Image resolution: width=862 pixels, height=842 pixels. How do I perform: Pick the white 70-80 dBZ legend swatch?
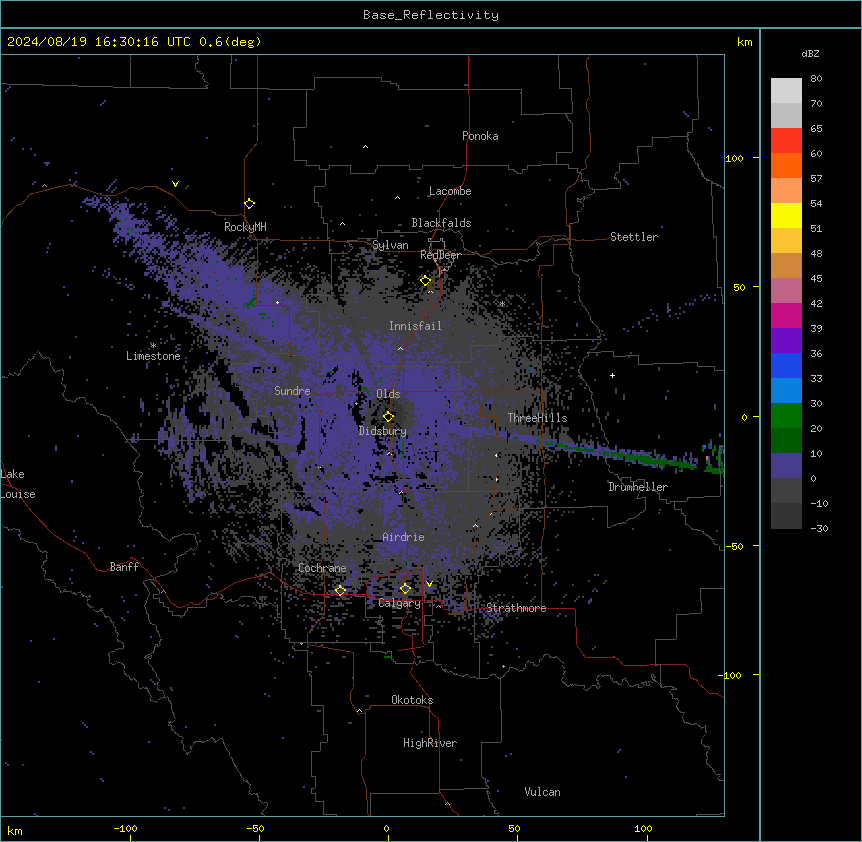[x=786, y=91]
